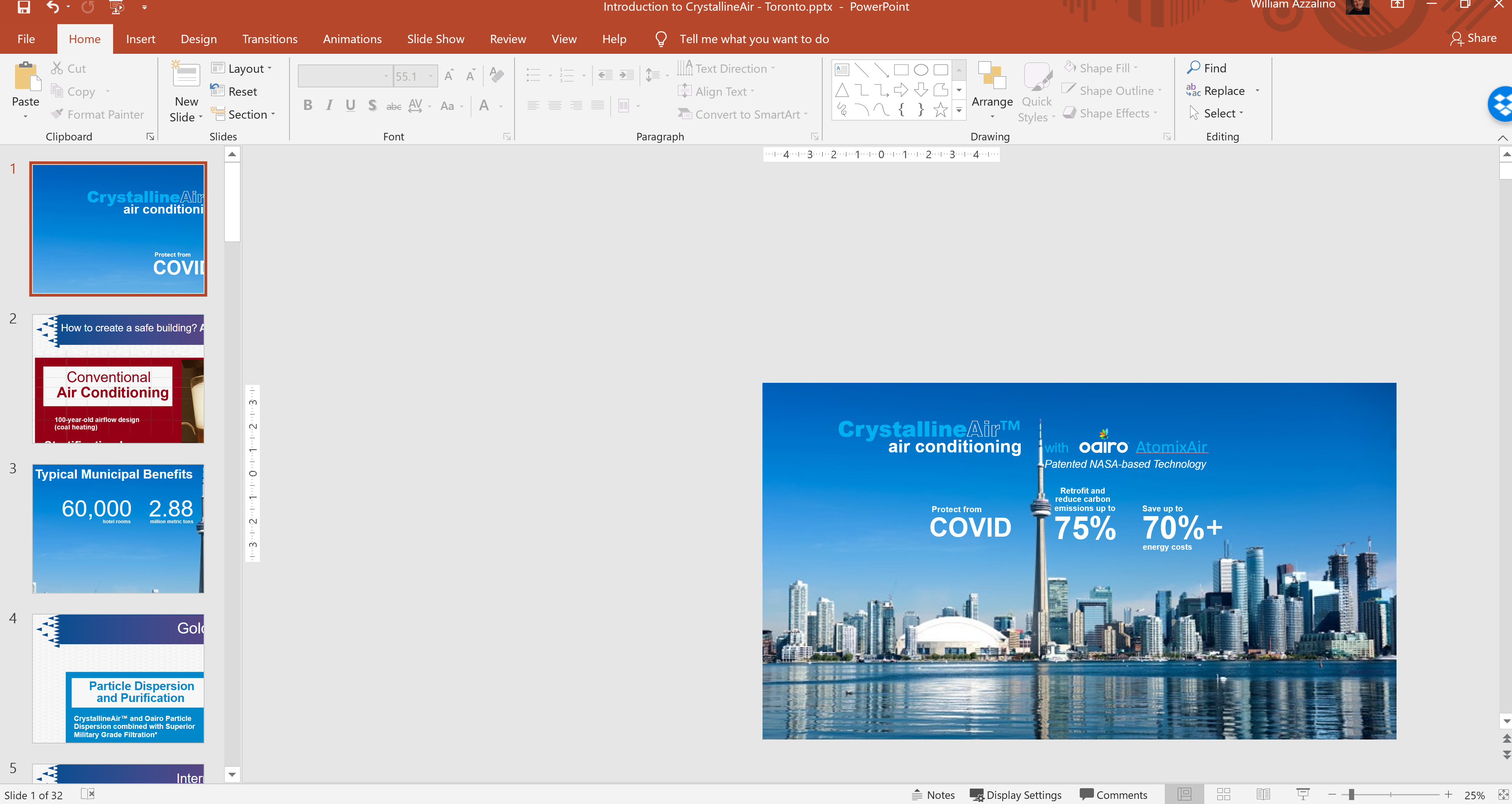Expand the Section dropdown
The width and height of the screenshot is (1512, 804).
coord(243,114)
